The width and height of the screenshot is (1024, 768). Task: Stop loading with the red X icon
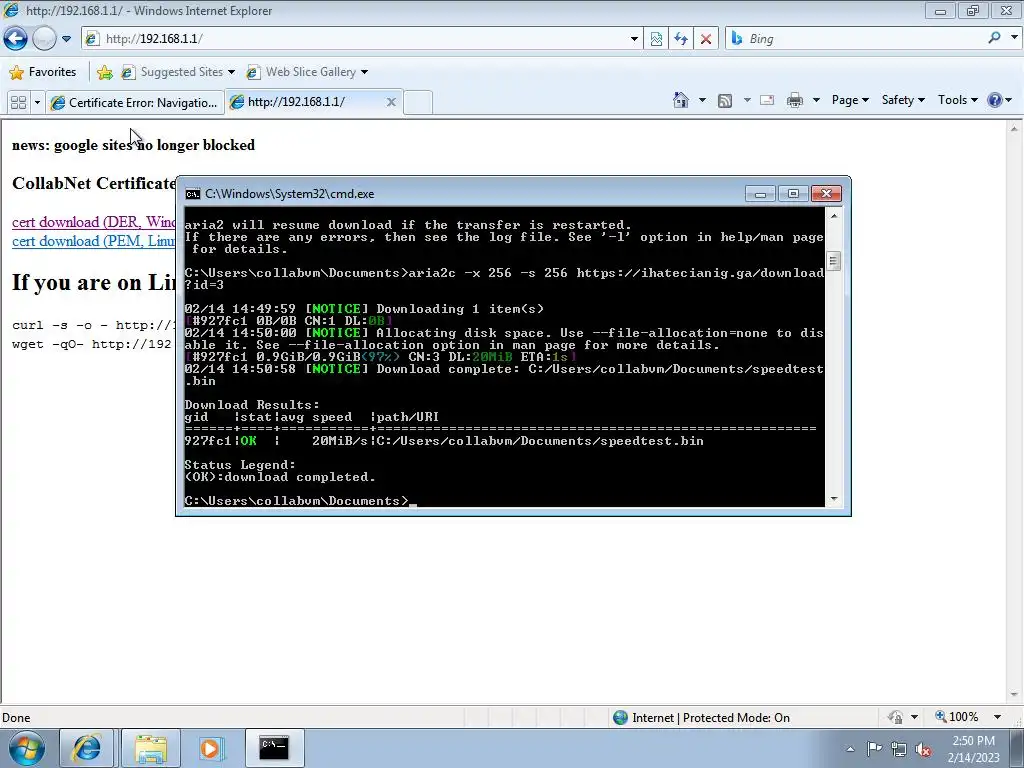pyautogui.click(x=706, y=39)
